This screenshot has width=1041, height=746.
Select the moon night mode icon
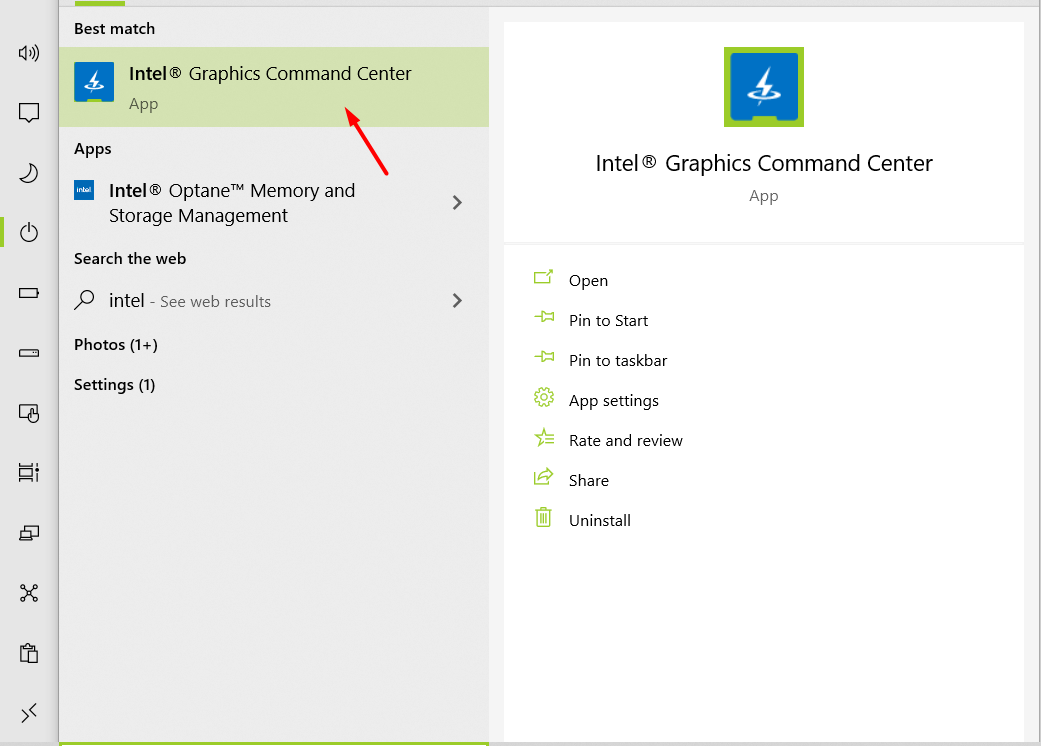pos(29,173)
